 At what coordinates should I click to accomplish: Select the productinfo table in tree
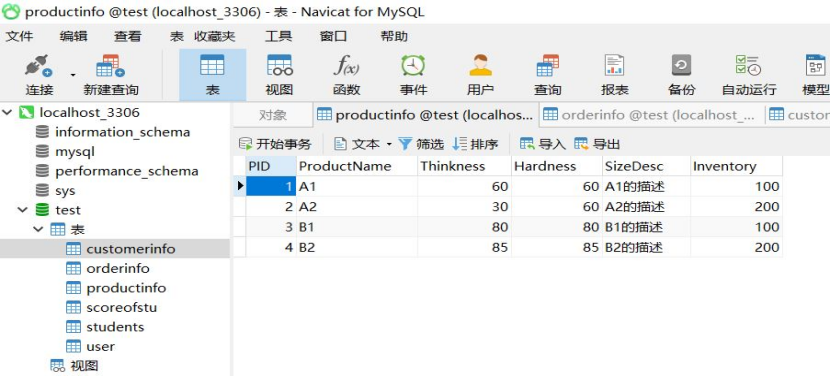point(126,288)
